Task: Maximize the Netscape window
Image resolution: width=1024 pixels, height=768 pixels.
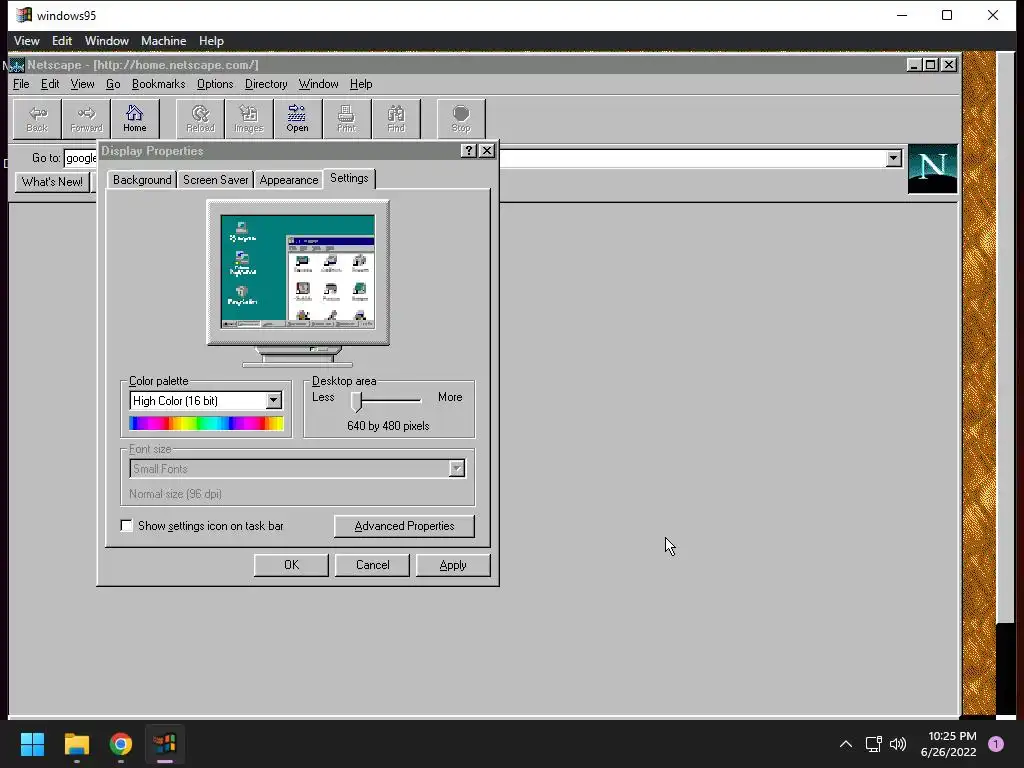Action: (x=931, y=65)
